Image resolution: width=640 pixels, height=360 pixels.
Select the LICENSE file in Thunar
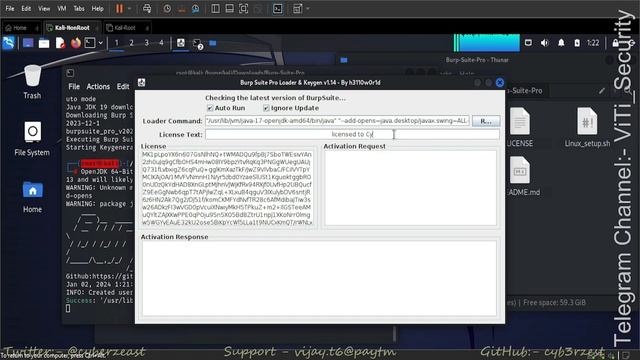point(520,127)
